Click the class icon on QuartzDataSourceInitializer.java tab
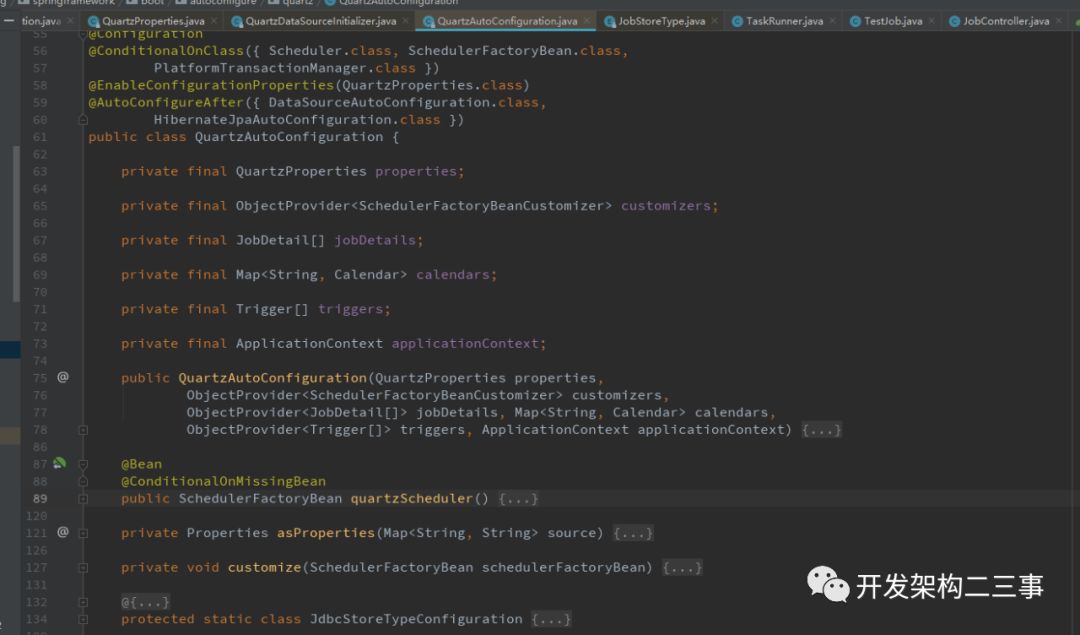Screen dimensions: 1080x635 pyautogui.click(x=237, y=22)
